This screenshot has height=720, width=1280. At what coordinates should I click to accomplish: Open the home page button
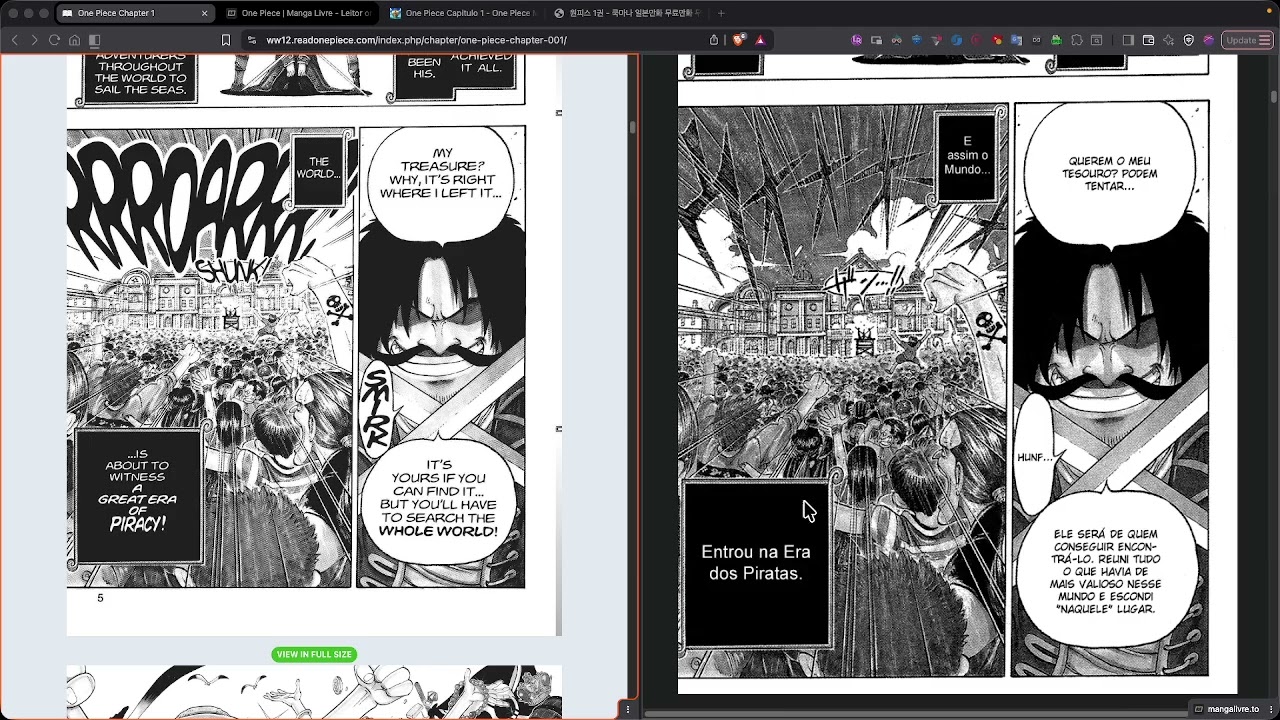point(74,40)
